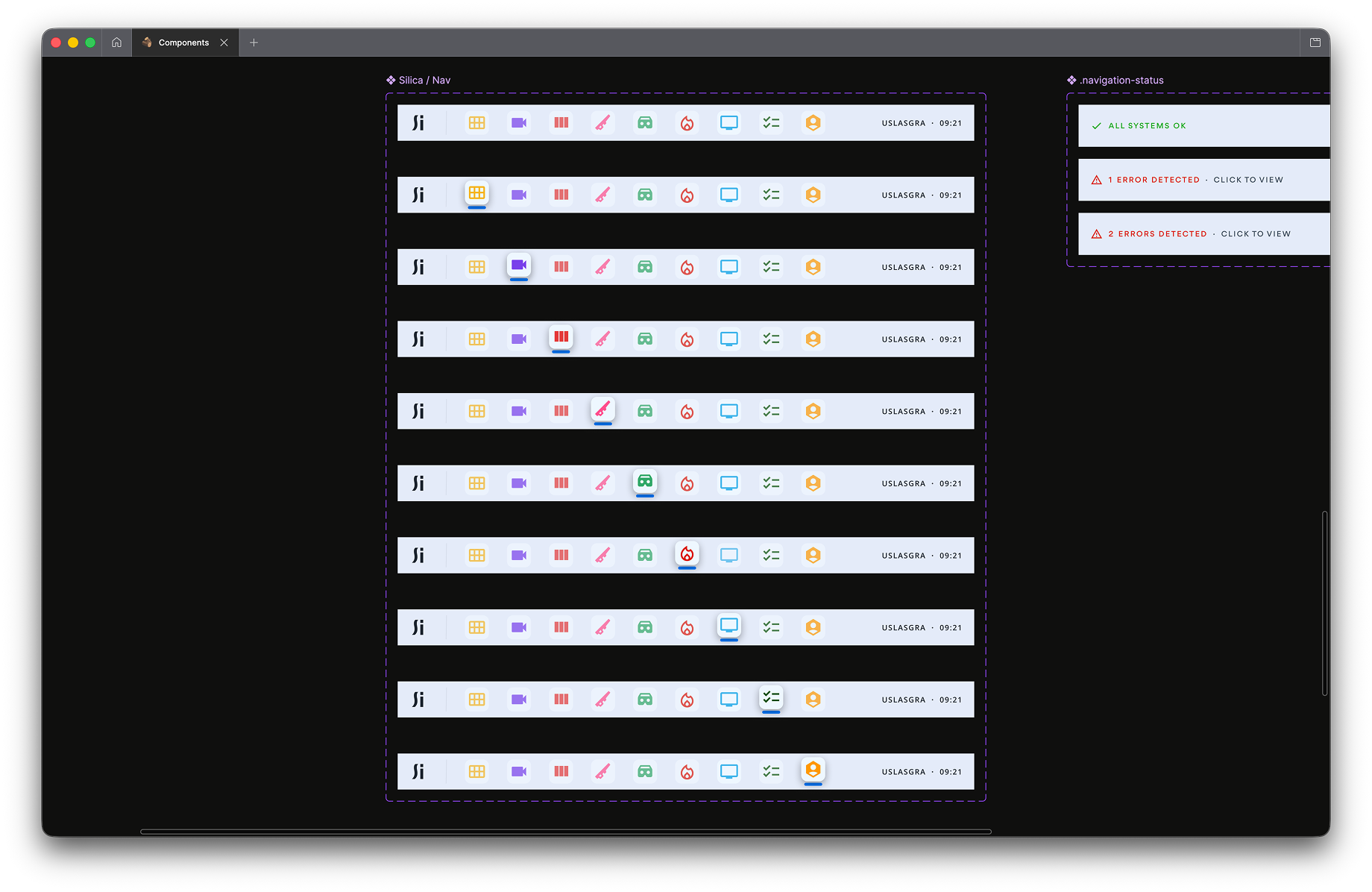The width and height of the screenshot is (1372, 892).
Task: Click CLICK TO VIEW in the 1 error banner
Action: click(x=1248, y=180)
